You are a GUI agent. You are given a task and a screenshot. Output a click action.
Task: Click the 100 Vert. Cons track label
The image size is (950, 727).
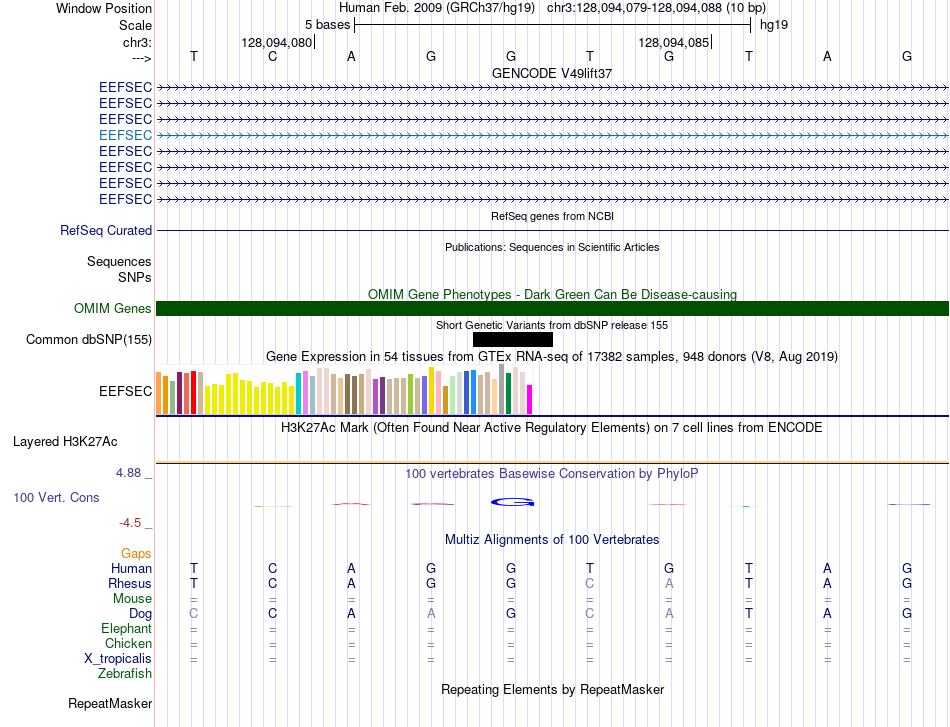[56, 497]
